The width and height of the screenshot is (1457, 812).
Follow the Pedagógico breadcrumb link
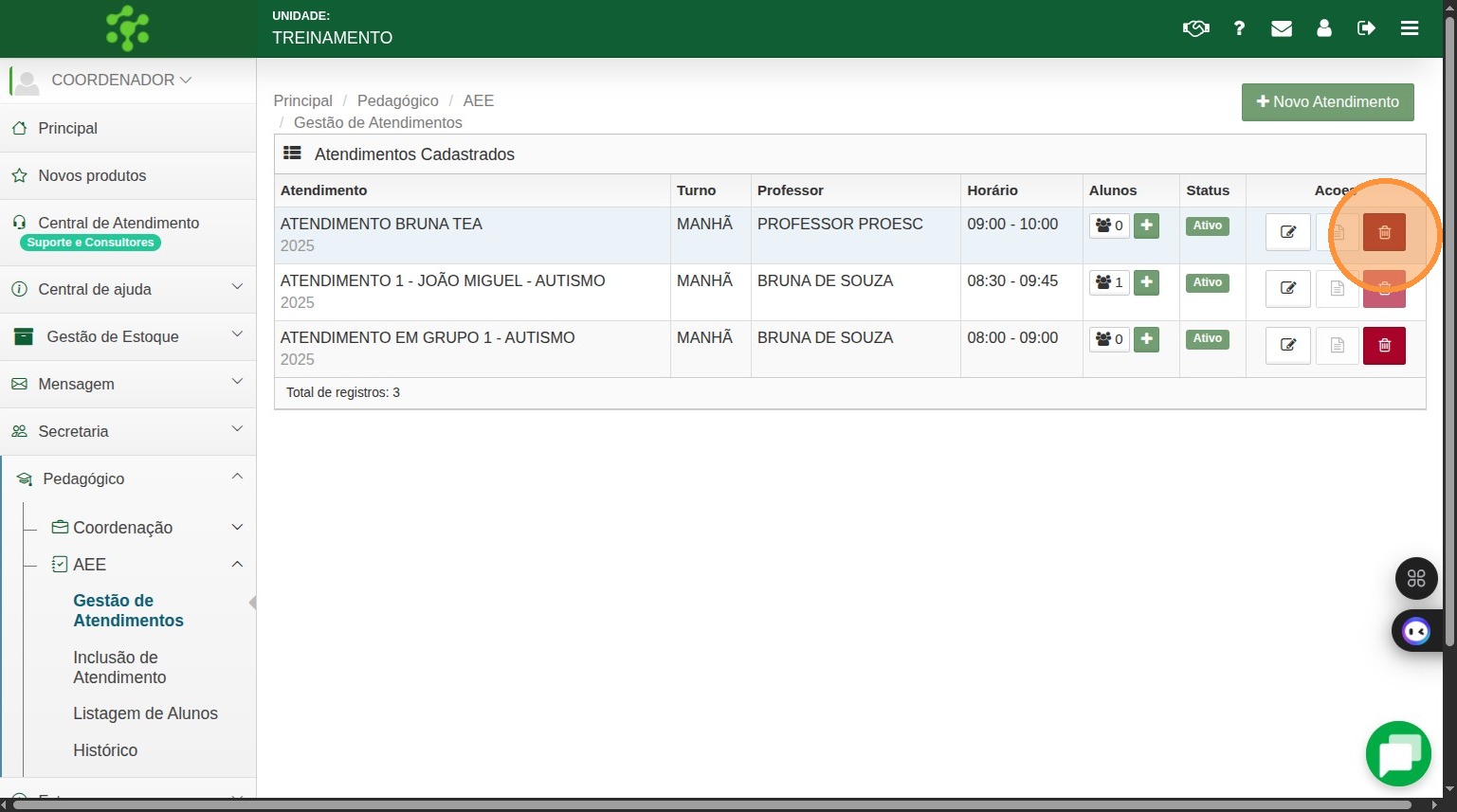coord(397,100)
